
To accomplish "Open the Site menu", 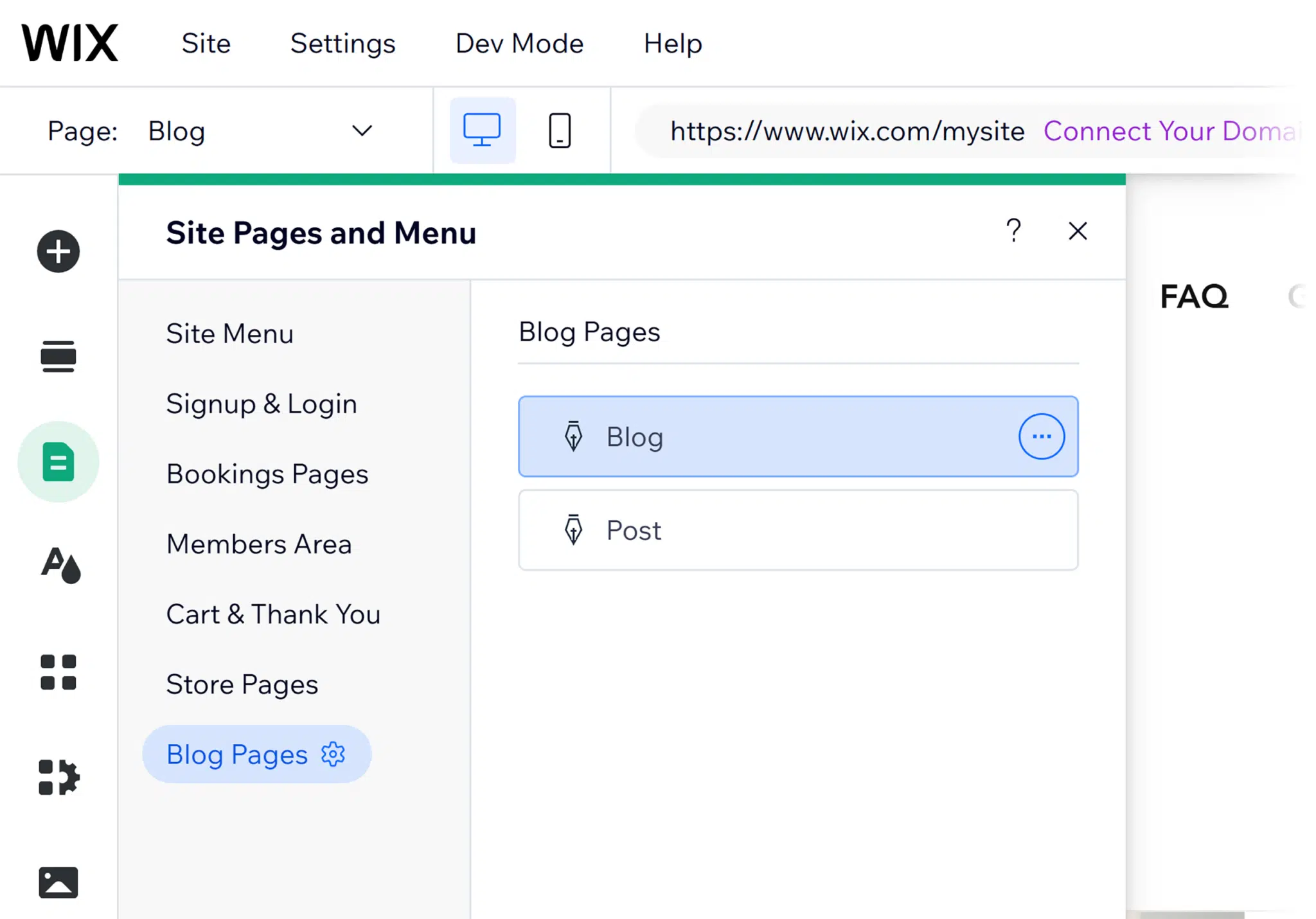I will (x=206, y=43).
